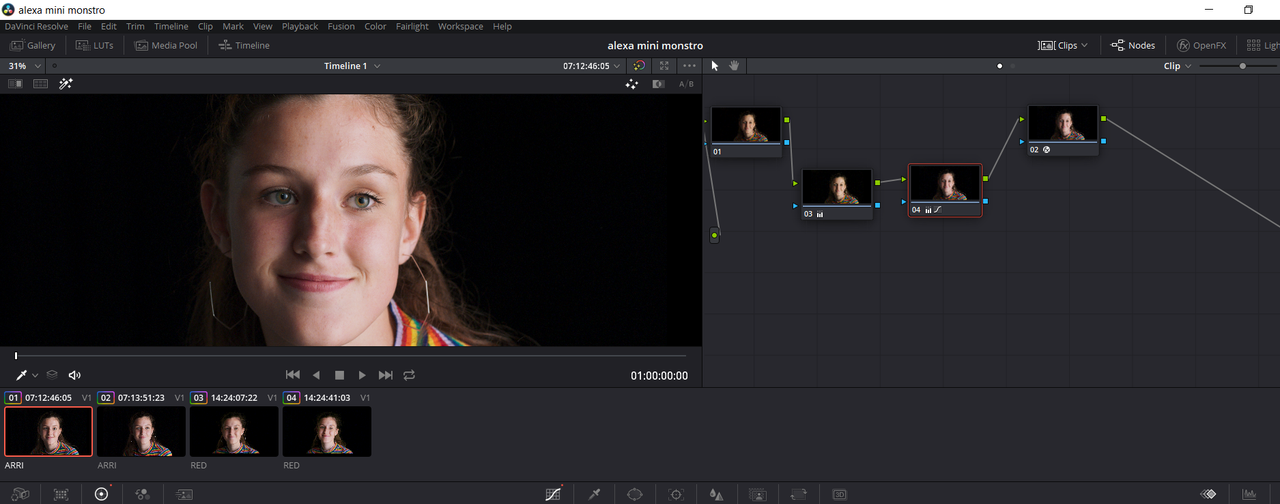This screenshot has width=1280, height=504.
Task: Open the File menu
Action: pyautogui.click(x=84, y=27)
